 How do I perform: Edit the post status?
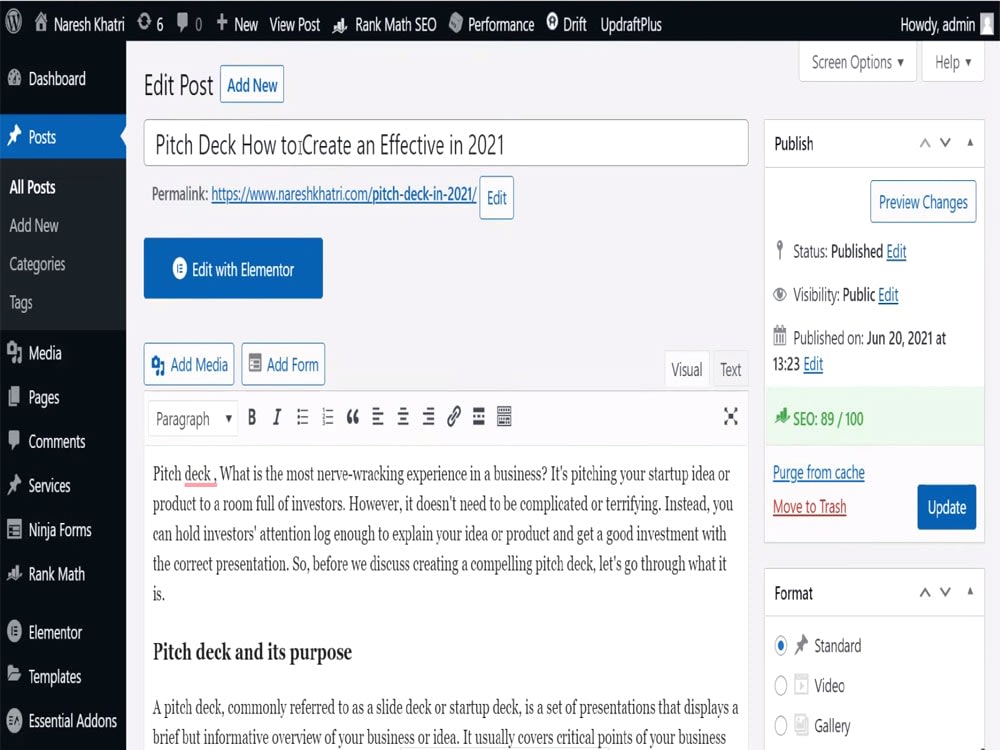click(x=896, y=251)
